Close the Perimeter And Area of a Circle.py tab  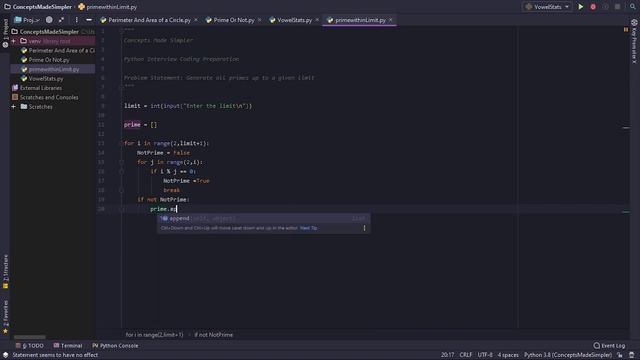coord(196,20)
